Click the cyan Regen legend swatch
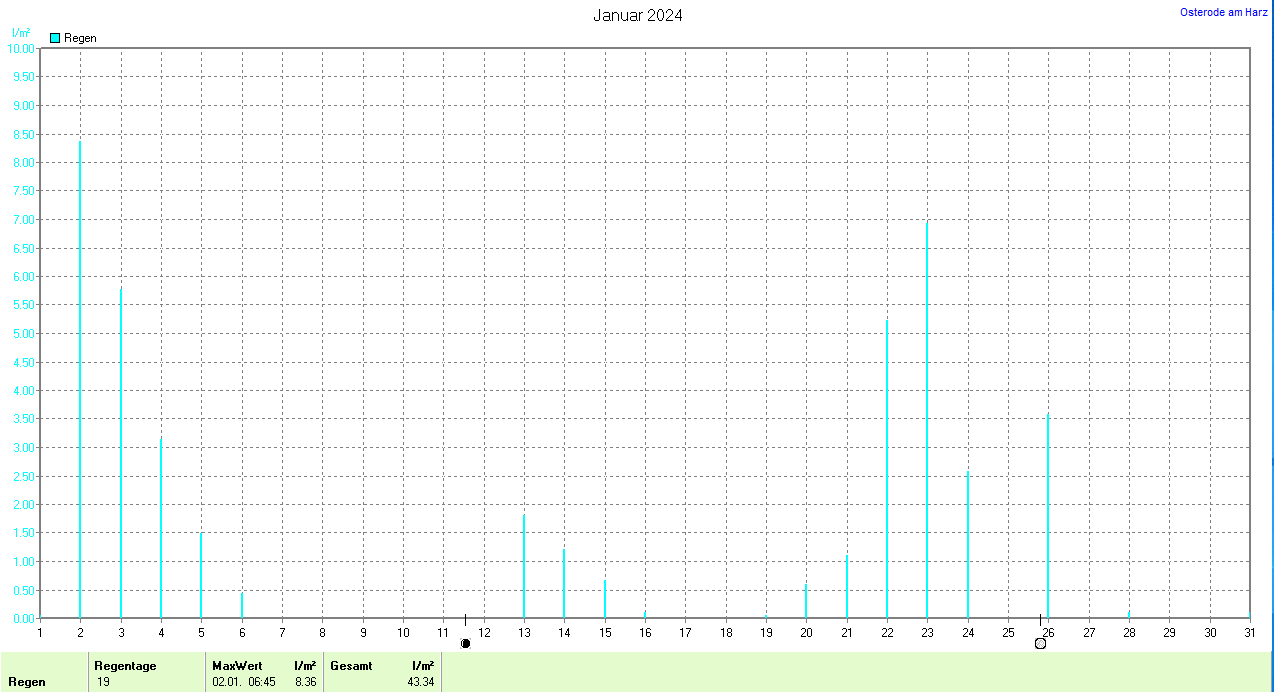Screen dimensions: 1274x692 coord(55,38)
